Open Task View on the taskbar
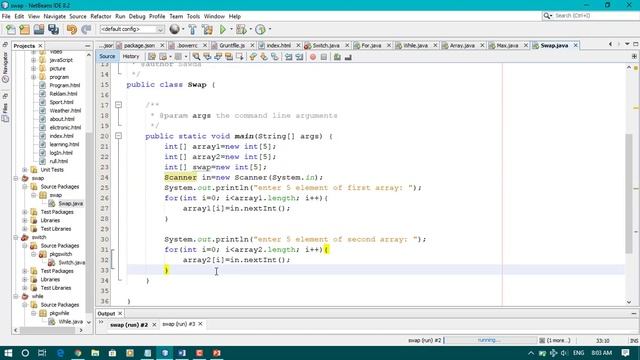 pos(42,353)
